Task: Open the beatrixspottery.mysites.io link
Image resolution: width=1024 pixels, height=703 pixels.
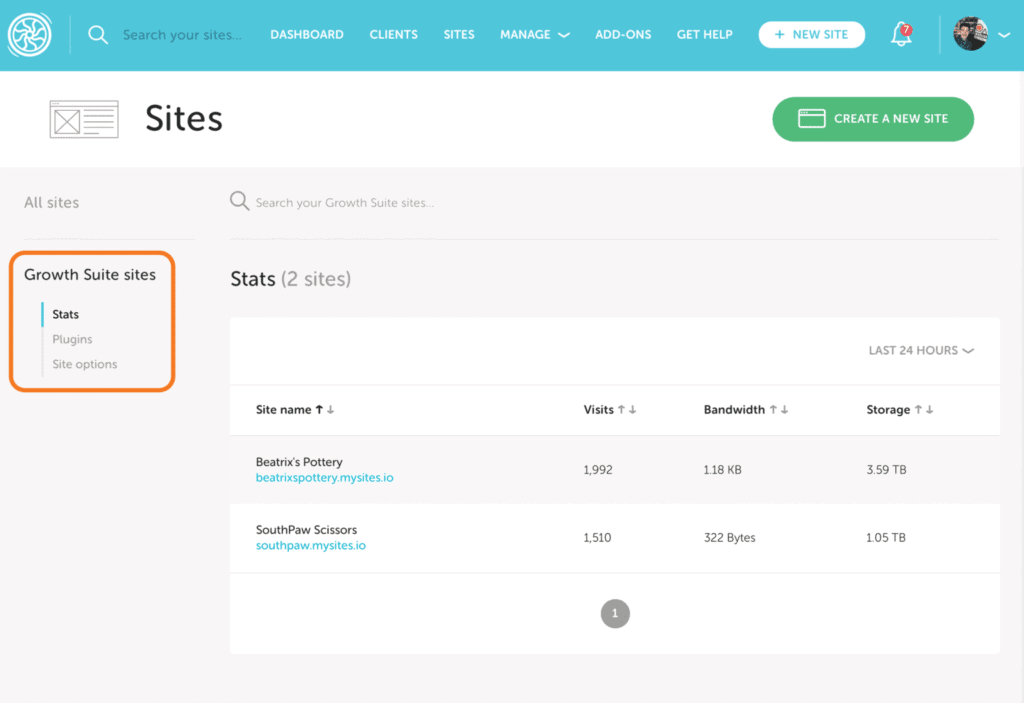Action: pyautogui.click(x=324, y=477)
